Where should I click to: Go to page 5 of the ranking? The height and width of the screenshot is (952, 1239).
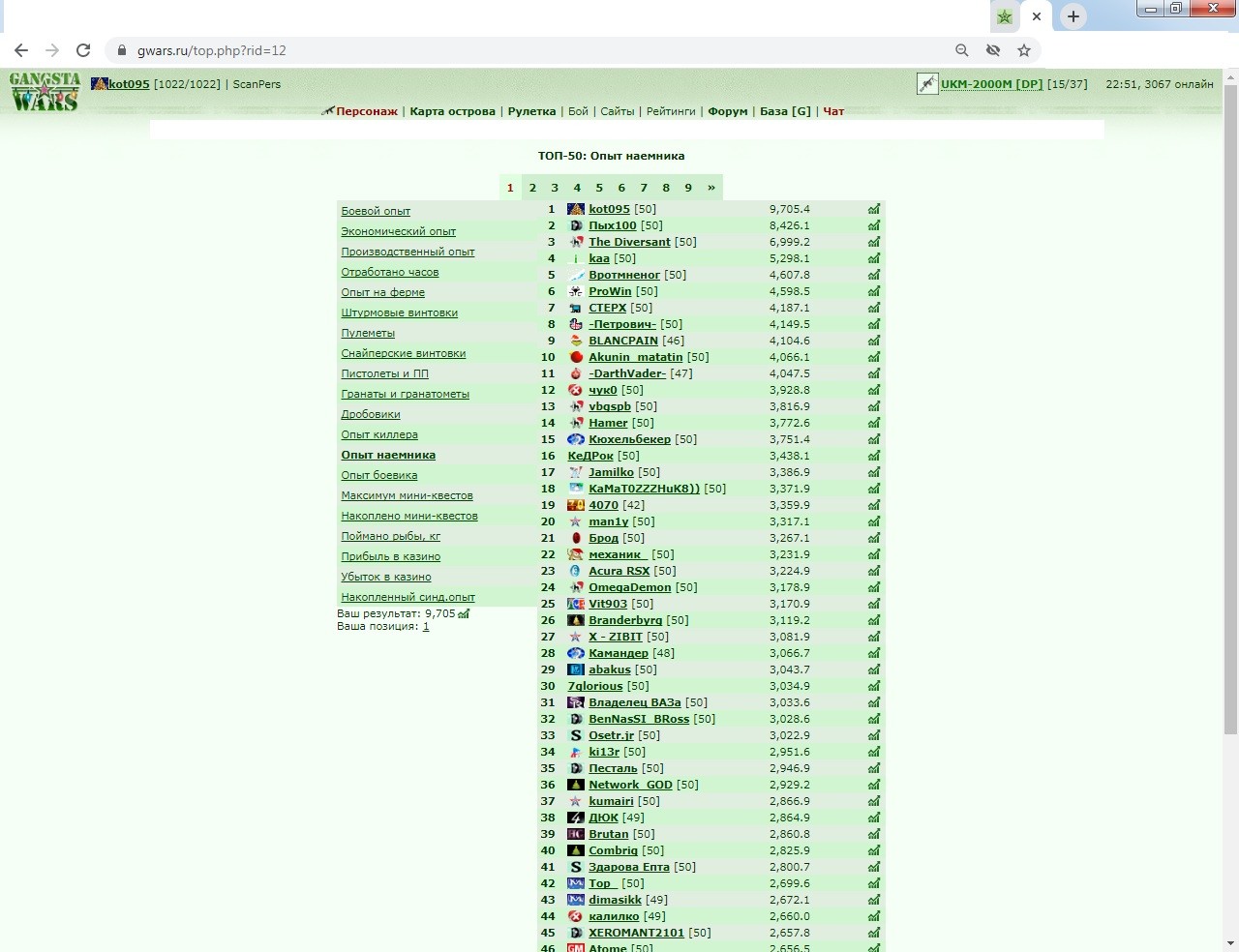coord(599,188)
